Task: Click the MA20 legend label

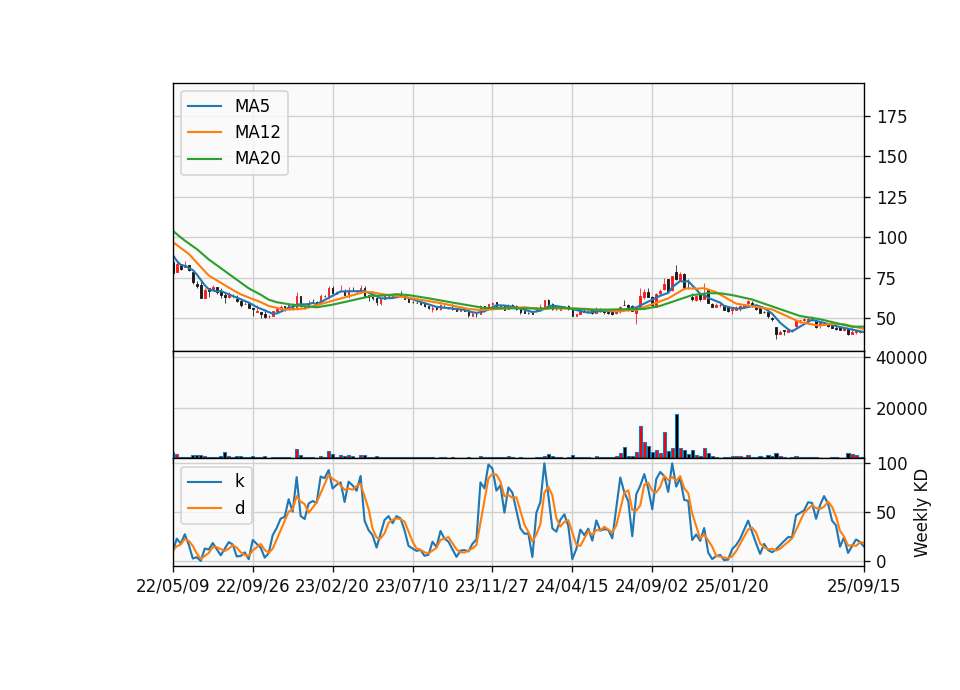Action: pos(257,158)
